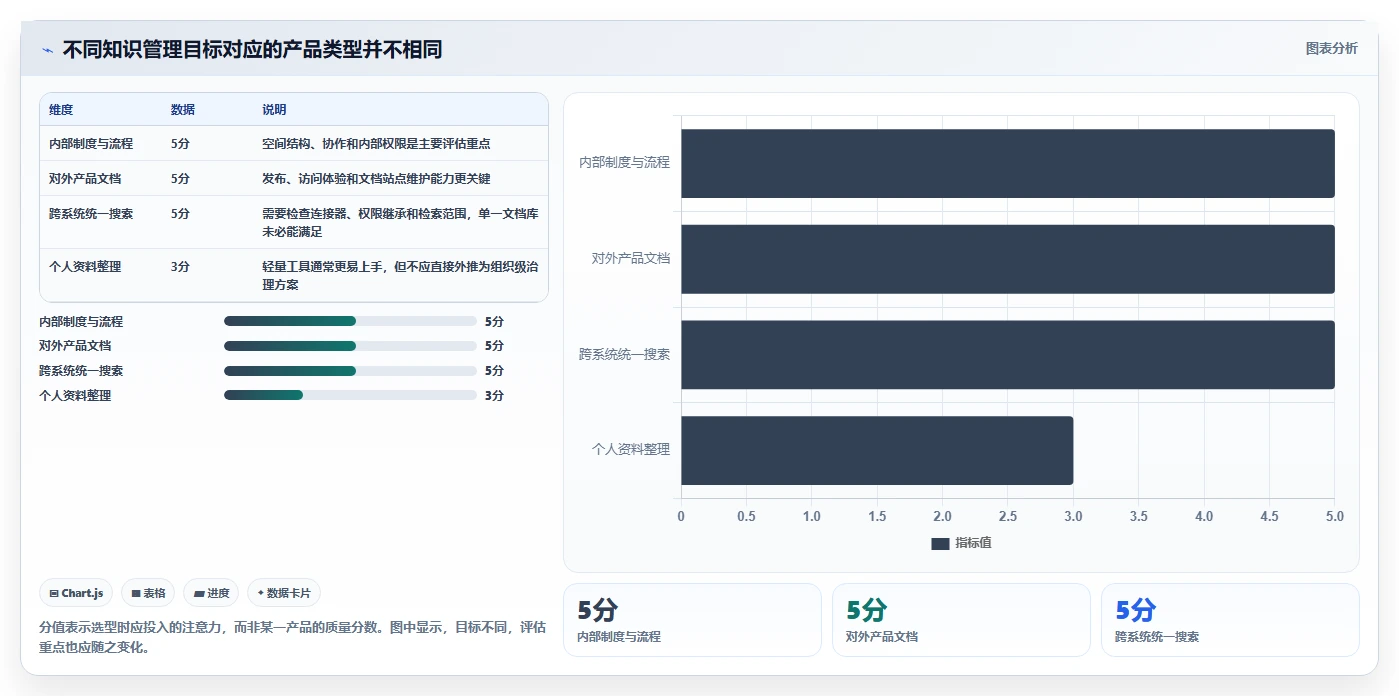Select the 表格 tag chip
This screenshot has height=696, width=1399.
148,593
